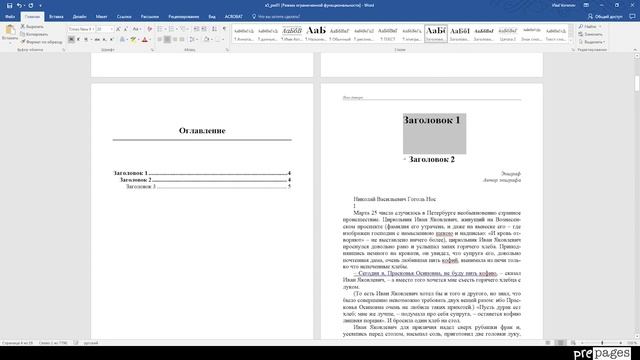
Task: Switch to the Рассылки ribbon tab
Action: [x=150, y=17]
